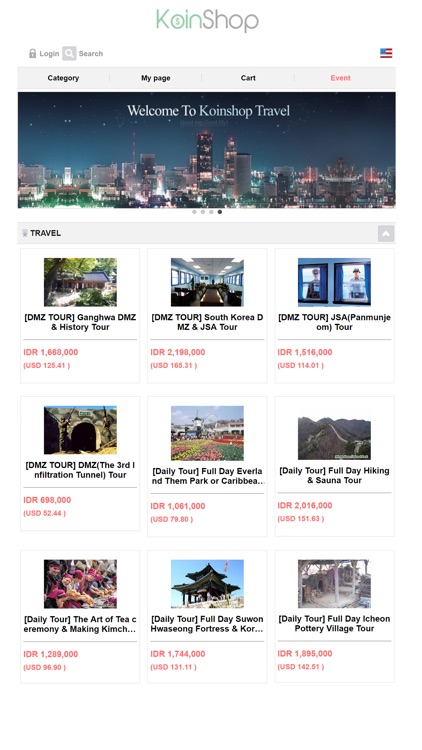
Task: Open the 3rd Infiltration Tunnel Tour thumbnail
Action: coord(80,430)
